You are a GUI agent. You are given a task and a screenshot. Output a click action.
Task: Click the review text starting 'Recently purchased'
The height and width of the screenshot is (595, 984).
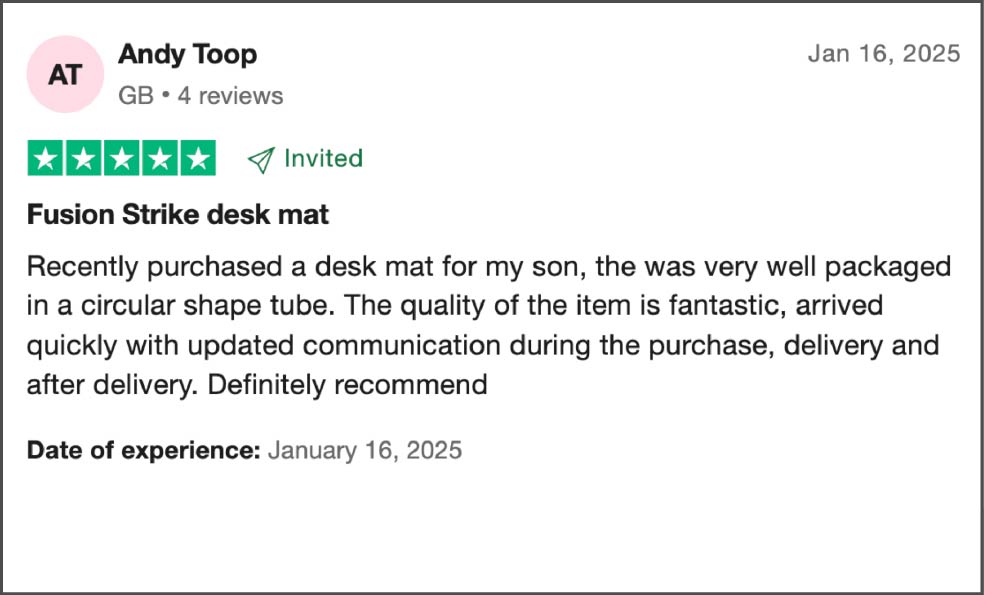click(488, 326)
